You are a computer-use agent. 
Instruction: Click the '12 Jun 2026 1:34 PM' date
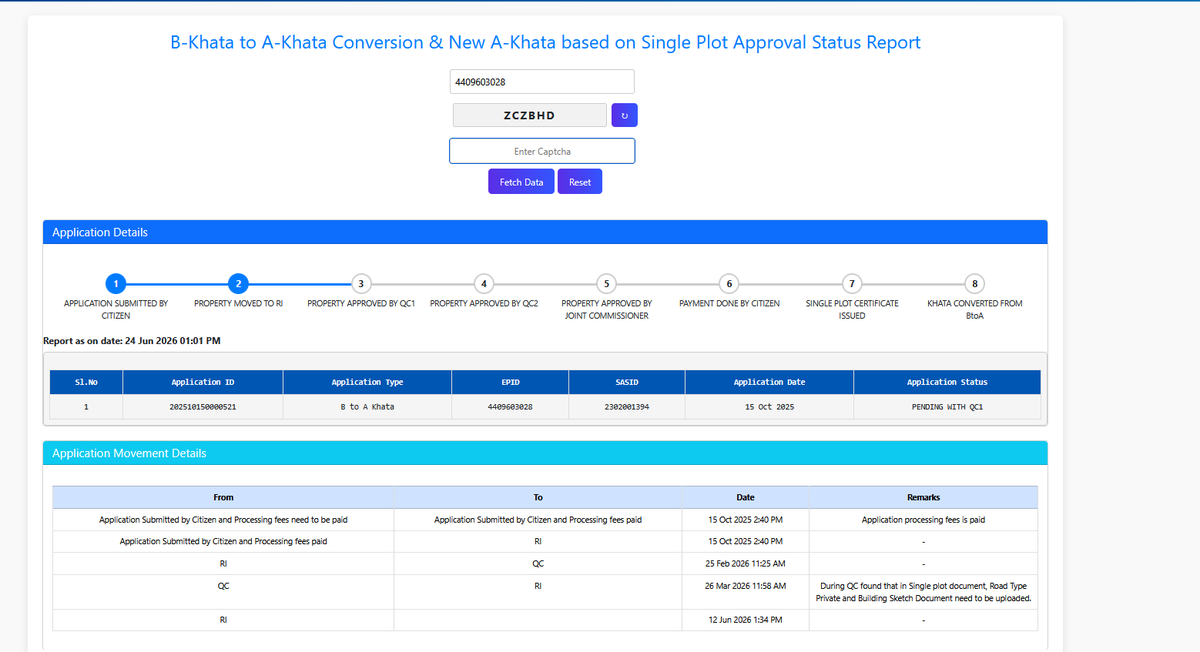coord(746,620)
